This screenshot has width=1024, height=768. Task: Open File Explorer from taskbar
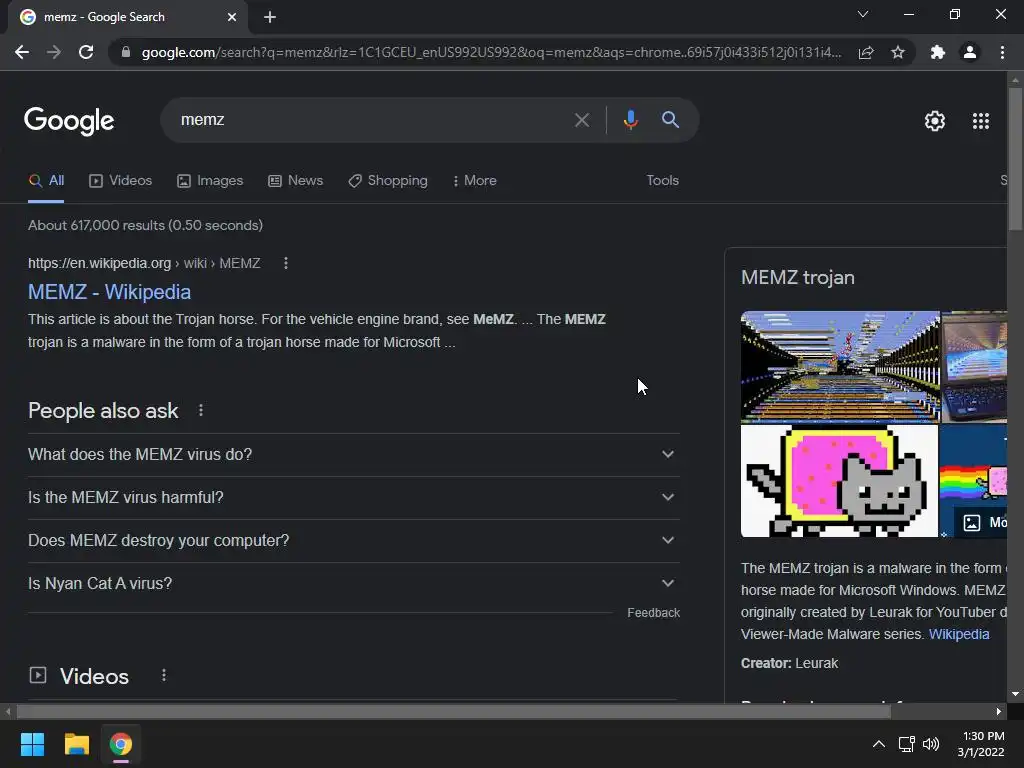pos(76,744)
